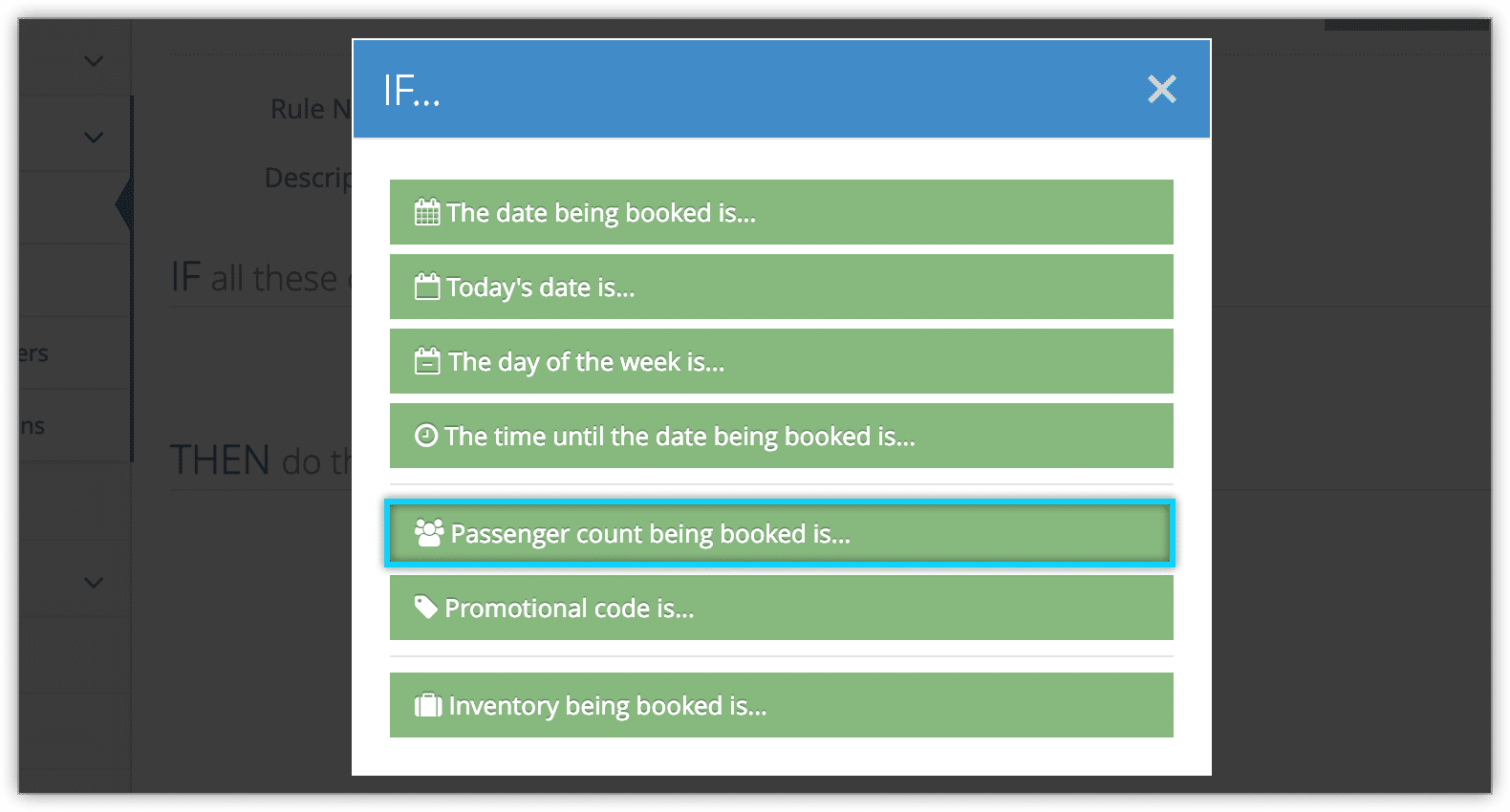Choose 'The date being booked is...' condition
Screen dimensions: 1510x812
(x=782, y=212)
